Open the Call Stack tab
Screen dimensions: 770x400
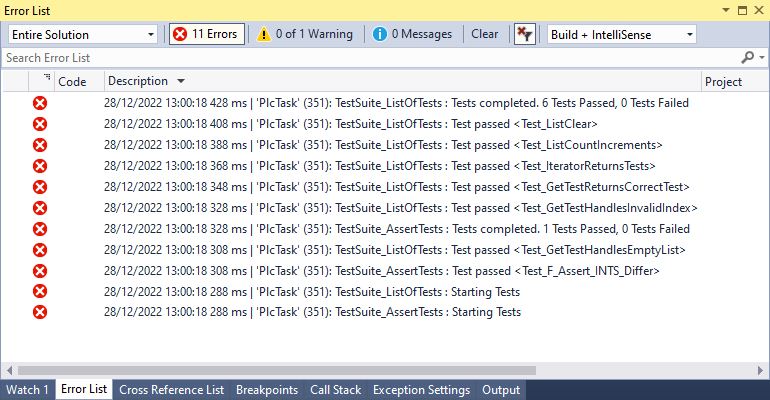point(335,390)
